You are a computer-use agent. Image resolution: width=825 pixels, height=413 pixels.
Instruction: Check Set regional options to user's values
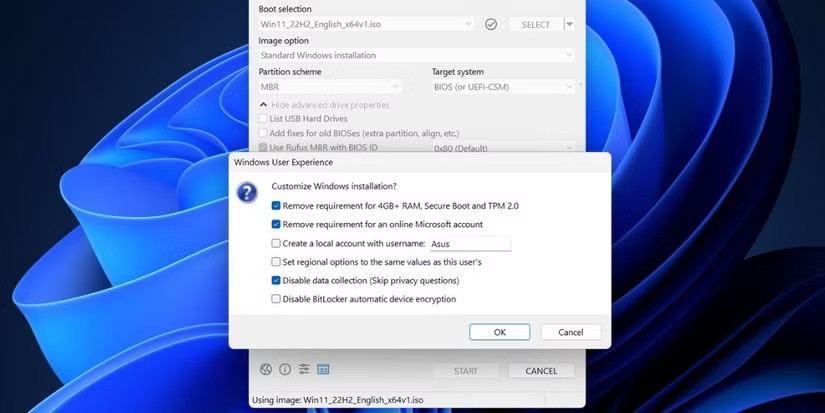point(276,262)
